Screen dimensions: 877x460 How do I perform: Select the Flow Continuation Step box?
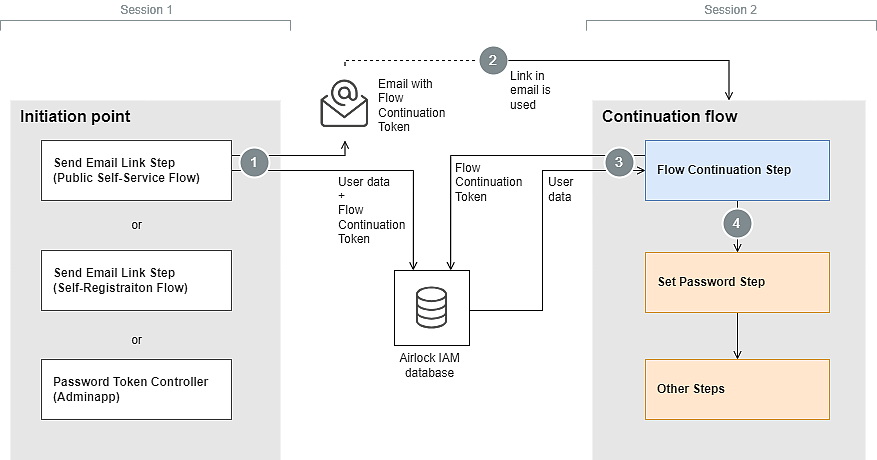(x=737, y=170)
